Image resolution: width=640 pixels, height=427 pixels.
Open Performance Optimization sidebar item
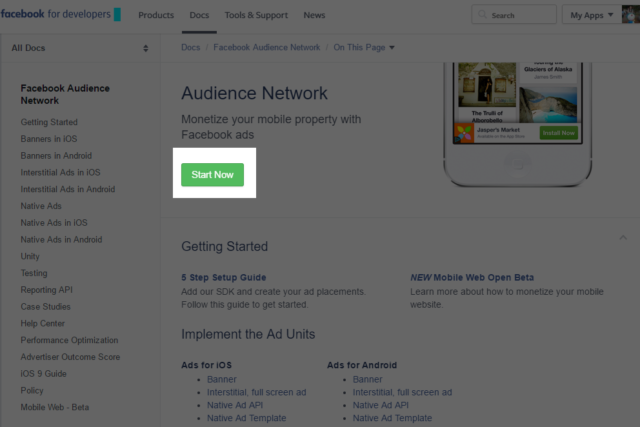[x=69, y=340]
